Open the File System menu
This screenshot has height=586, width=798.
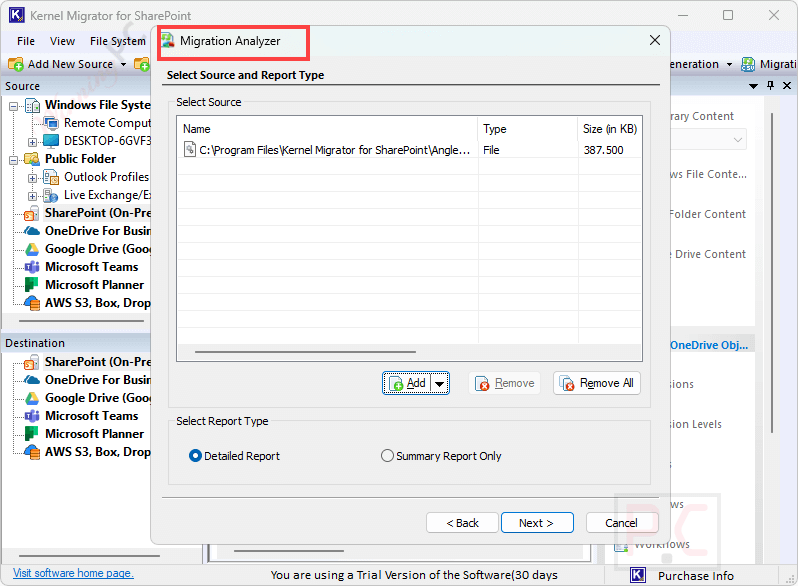pyautogui.click(x=118, y=41)
